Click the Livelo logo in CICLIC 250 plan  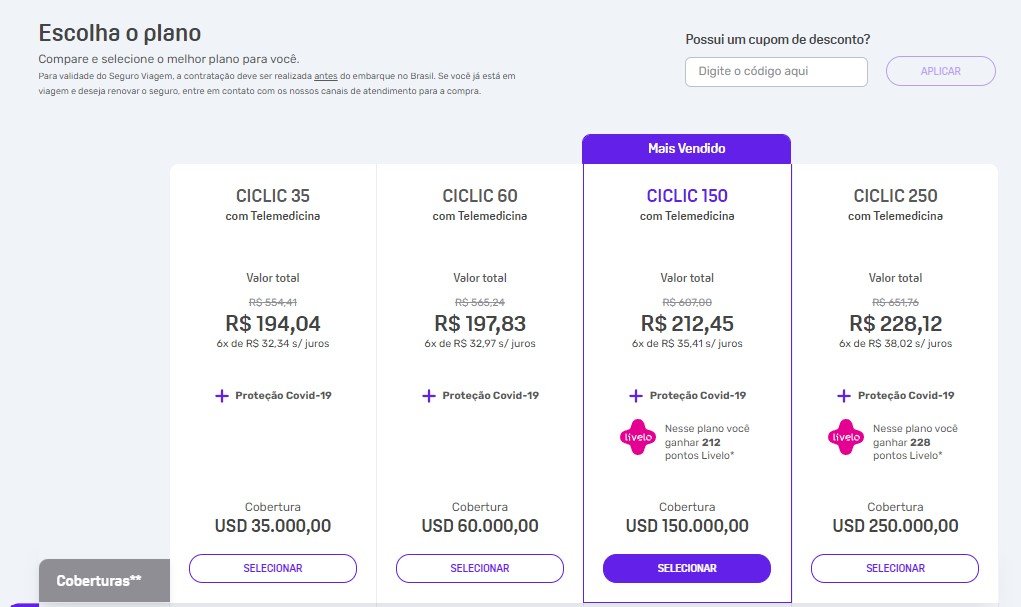click(846, 437)
